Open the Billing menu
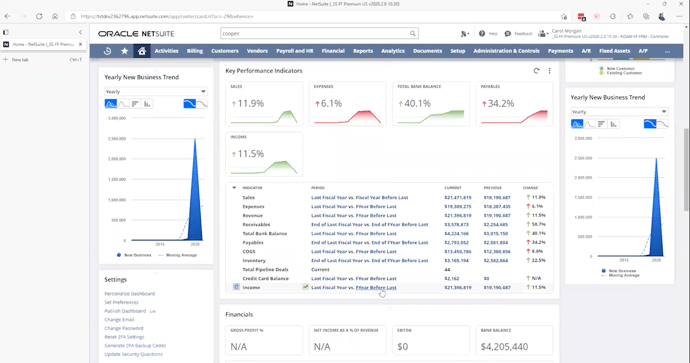Image resolution: width=690 pixels, height=363 pixels. 195,51
